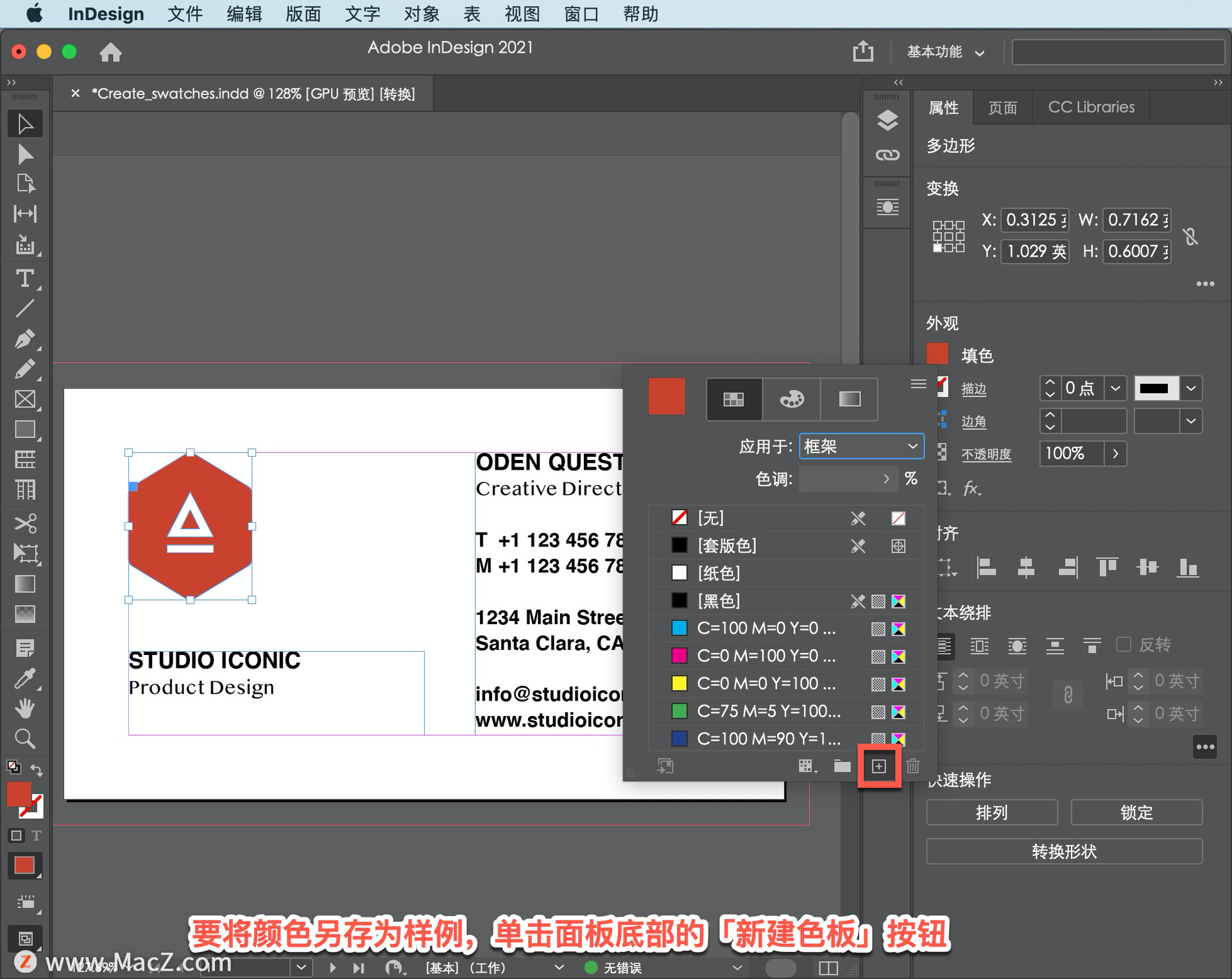1232x979 pixels.
Task: Delete swatch with trash icon
Action: (913, 766)
